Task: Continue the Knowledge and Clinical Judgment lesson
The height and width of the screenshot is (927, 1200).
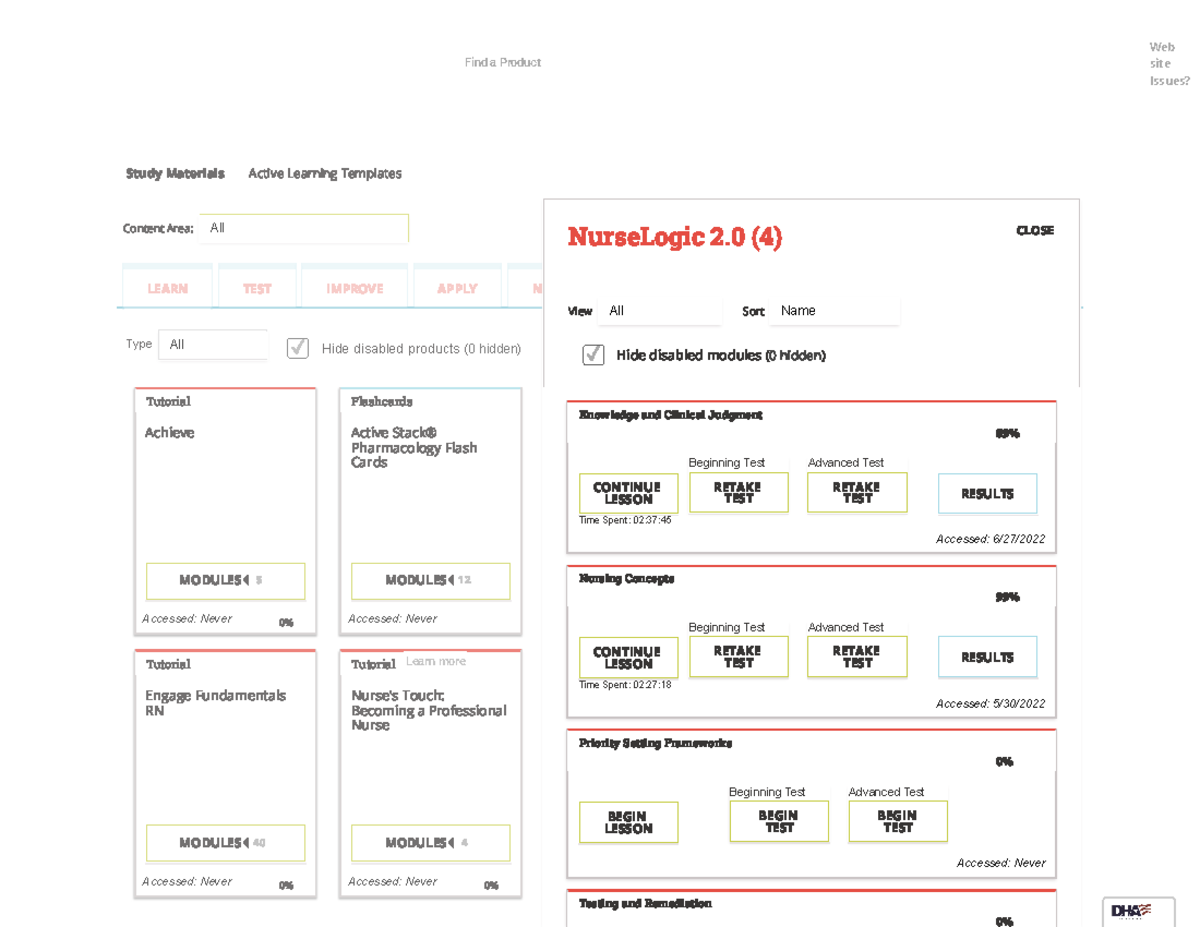Action: [x=628, y=493]
